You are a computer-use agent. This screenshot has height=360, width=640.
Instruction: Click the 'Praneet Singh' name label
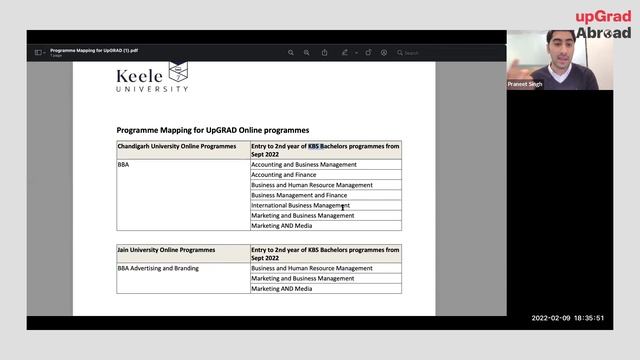[x=525, y=84]
